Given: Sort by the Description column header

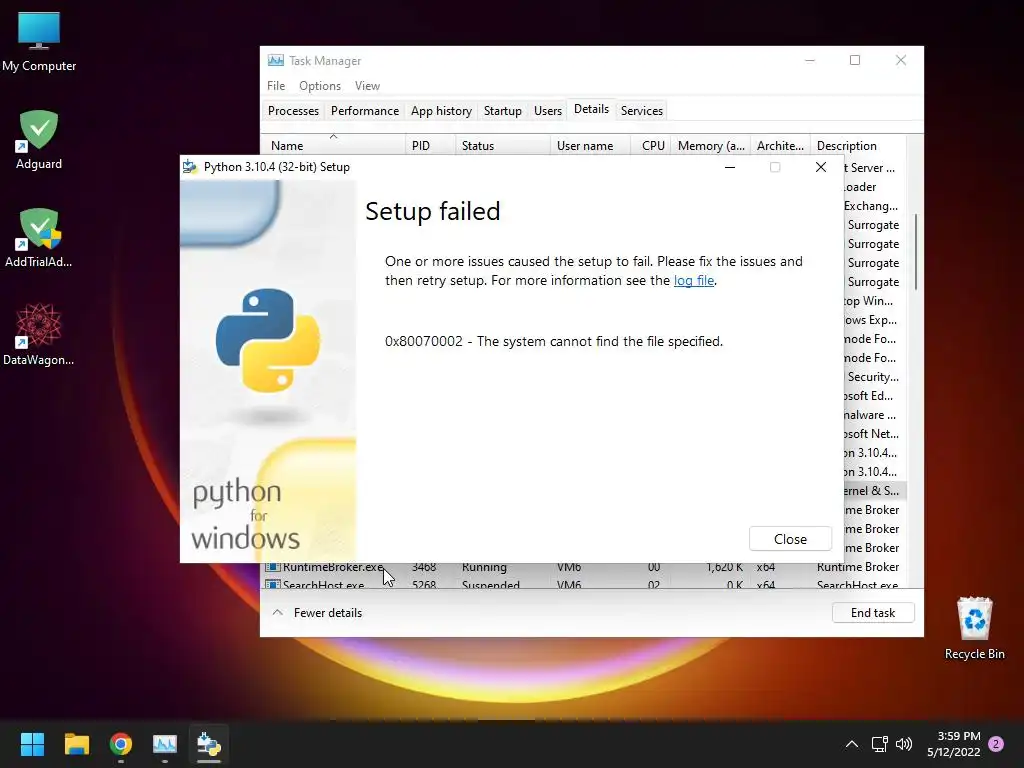Looking at the screenshot, I should 857,145.
